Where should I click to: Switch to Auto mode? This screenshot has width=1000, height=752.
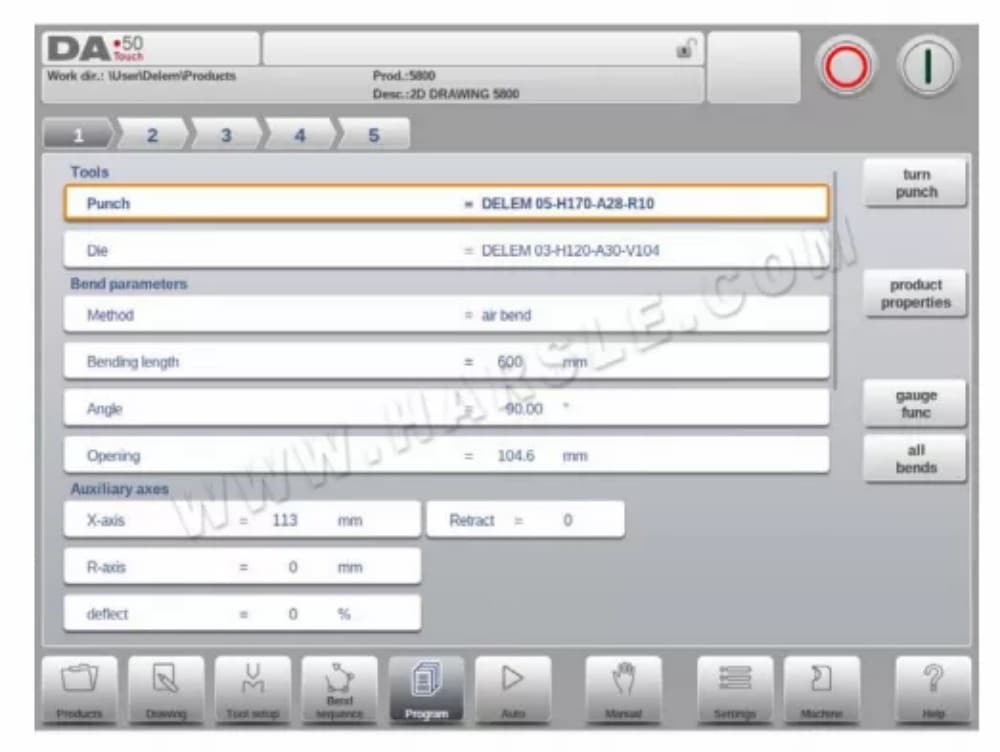point(513,690)
